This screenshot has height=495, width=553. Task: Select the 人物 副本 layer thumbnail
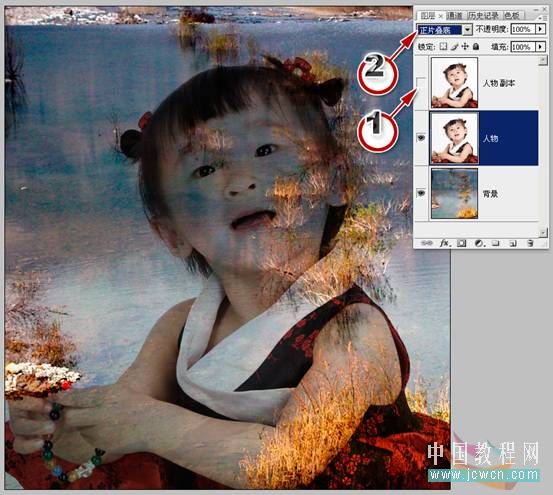tap(454, 83)
